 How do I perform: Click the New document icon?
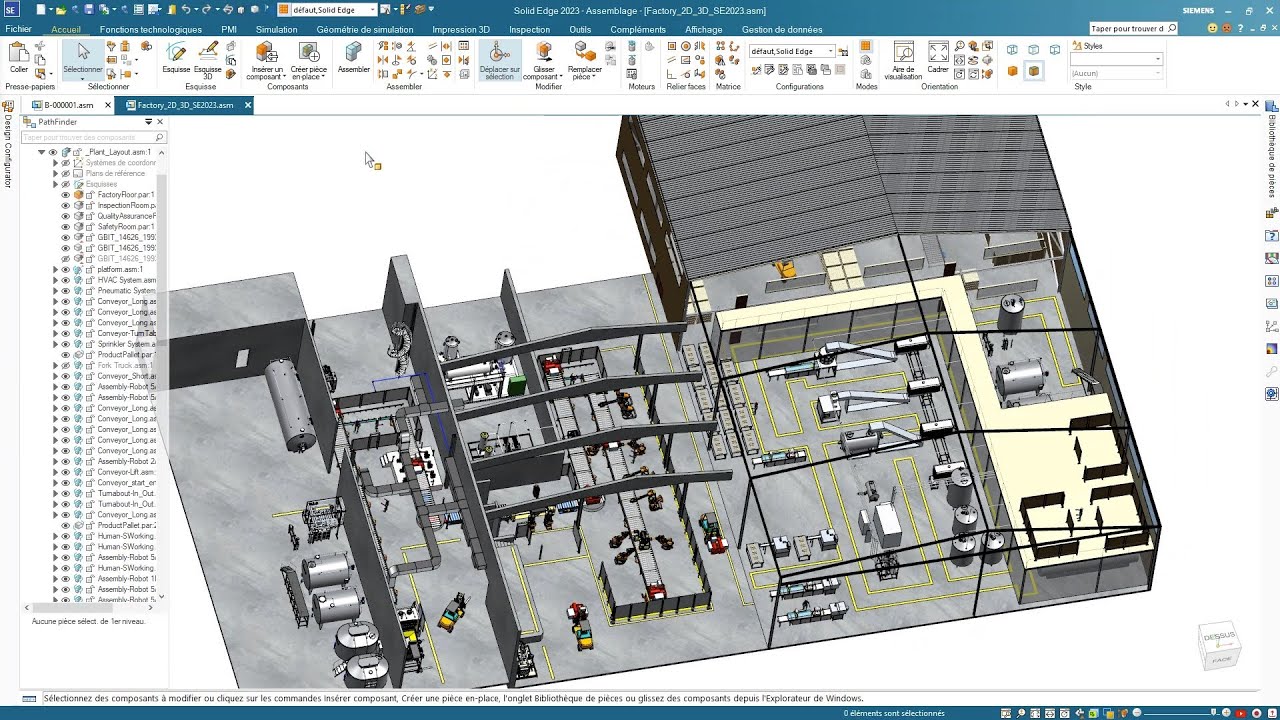pyautogui.click(x=40, y=9)
